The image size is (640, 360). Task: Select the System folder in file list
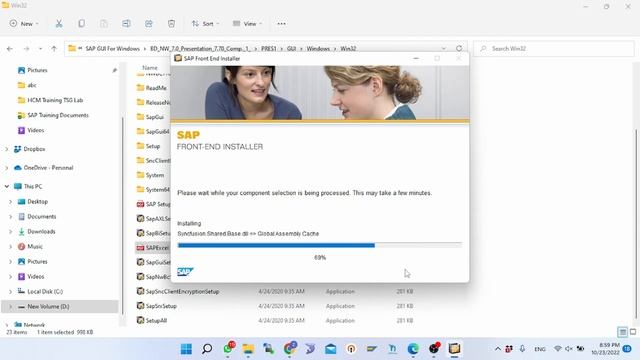tap(155, 175)
